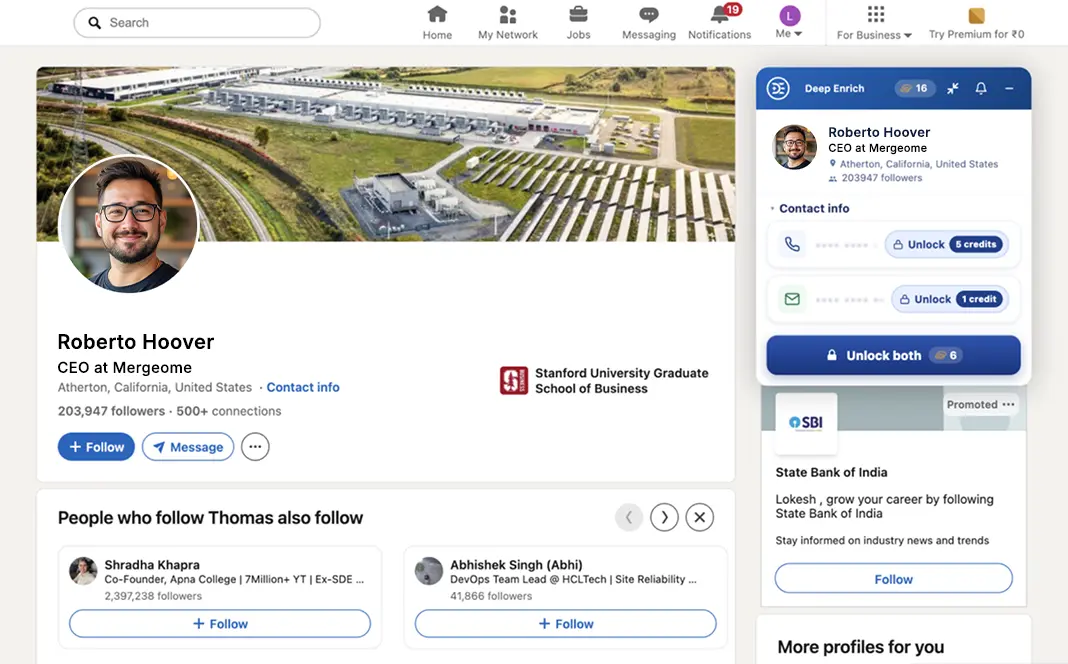
Task: Go to My Network
Action: click(x=507, y=23)
